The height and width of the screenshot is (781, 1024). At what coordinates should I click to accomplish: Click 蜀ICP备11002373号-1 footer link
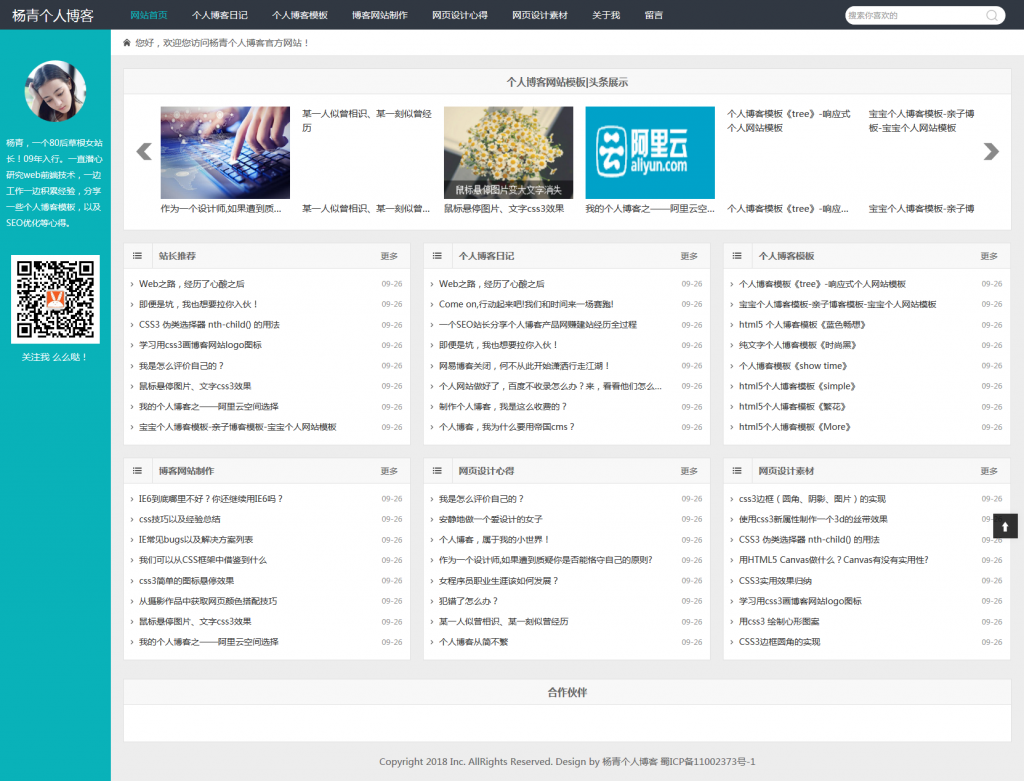(708, 761)
